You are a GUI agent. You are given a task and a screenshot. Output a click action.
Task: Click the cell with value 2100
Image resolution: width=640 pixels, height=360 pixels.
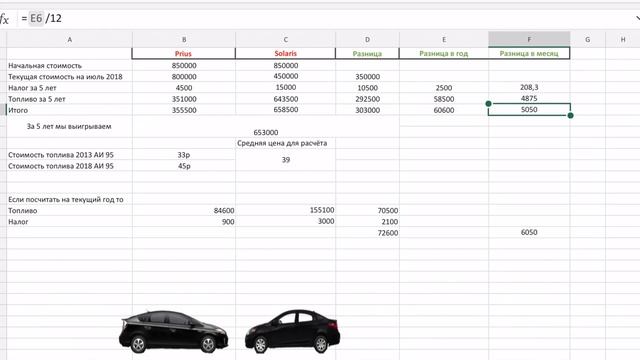(x=367, y=222)
